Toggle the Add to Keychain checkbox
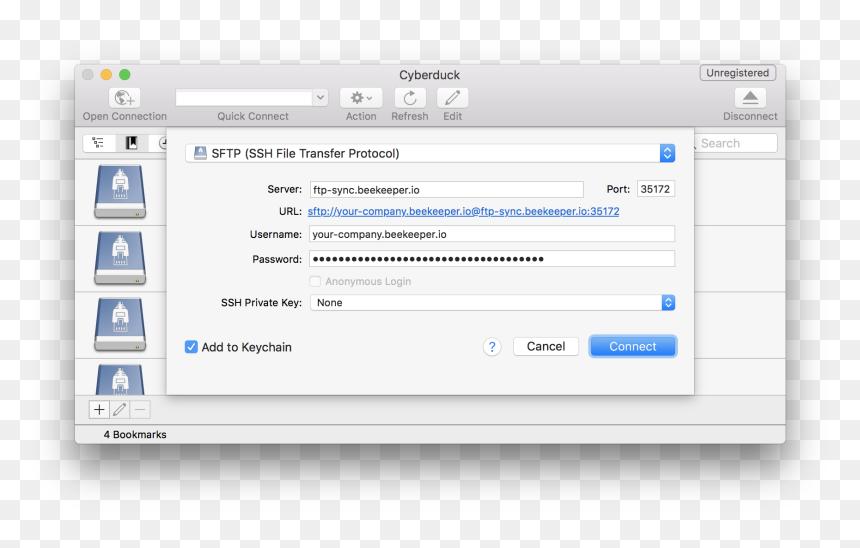This screenshot has height=548, width=860. [191, 347]
